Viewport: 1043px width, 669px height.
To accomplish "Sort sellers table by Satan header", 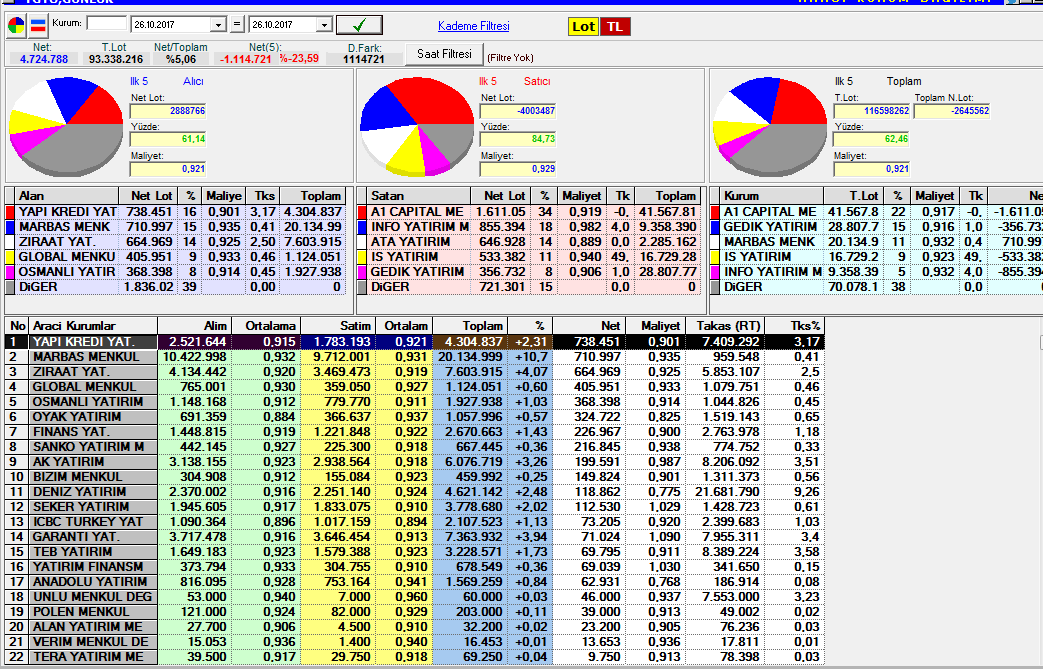I will (419, 196).
